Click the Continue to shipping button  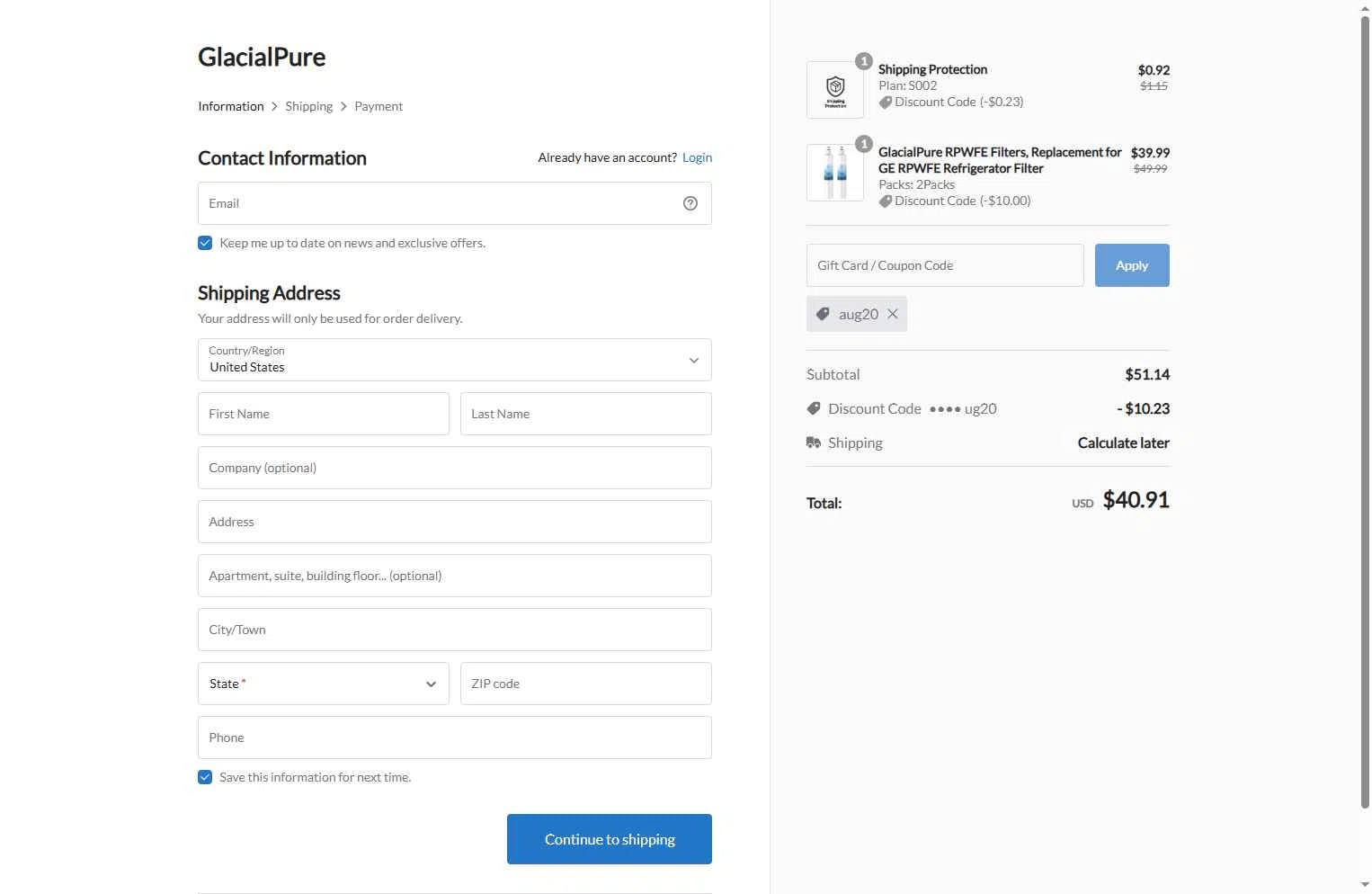pos(610,839)
